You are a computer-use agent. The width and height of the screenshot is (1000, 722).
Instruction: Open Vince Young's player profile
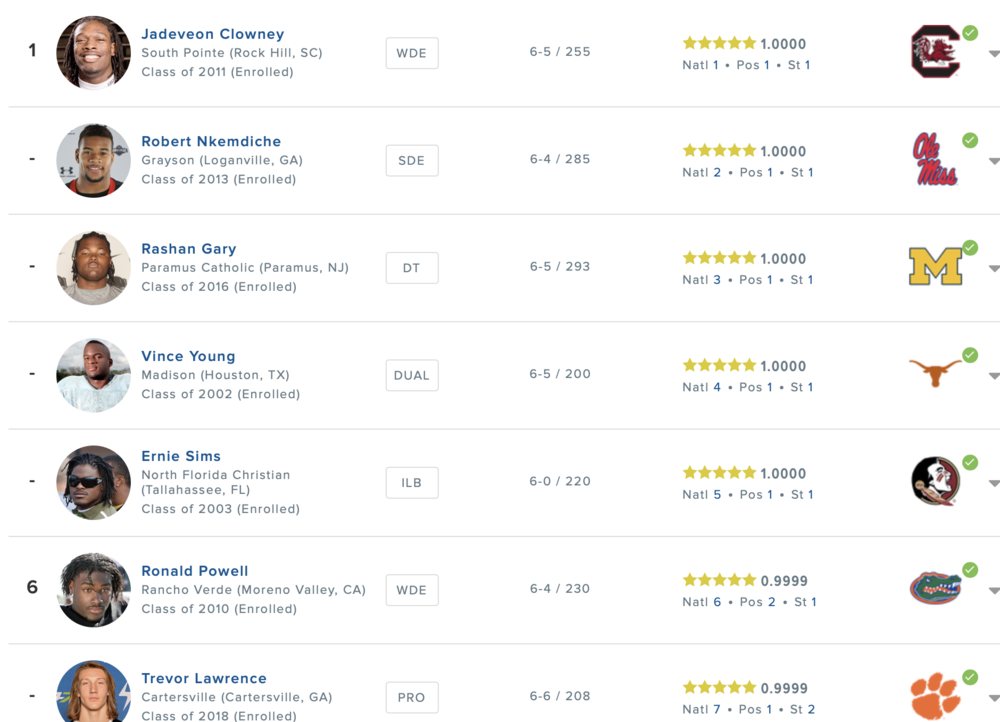[188, 356]
